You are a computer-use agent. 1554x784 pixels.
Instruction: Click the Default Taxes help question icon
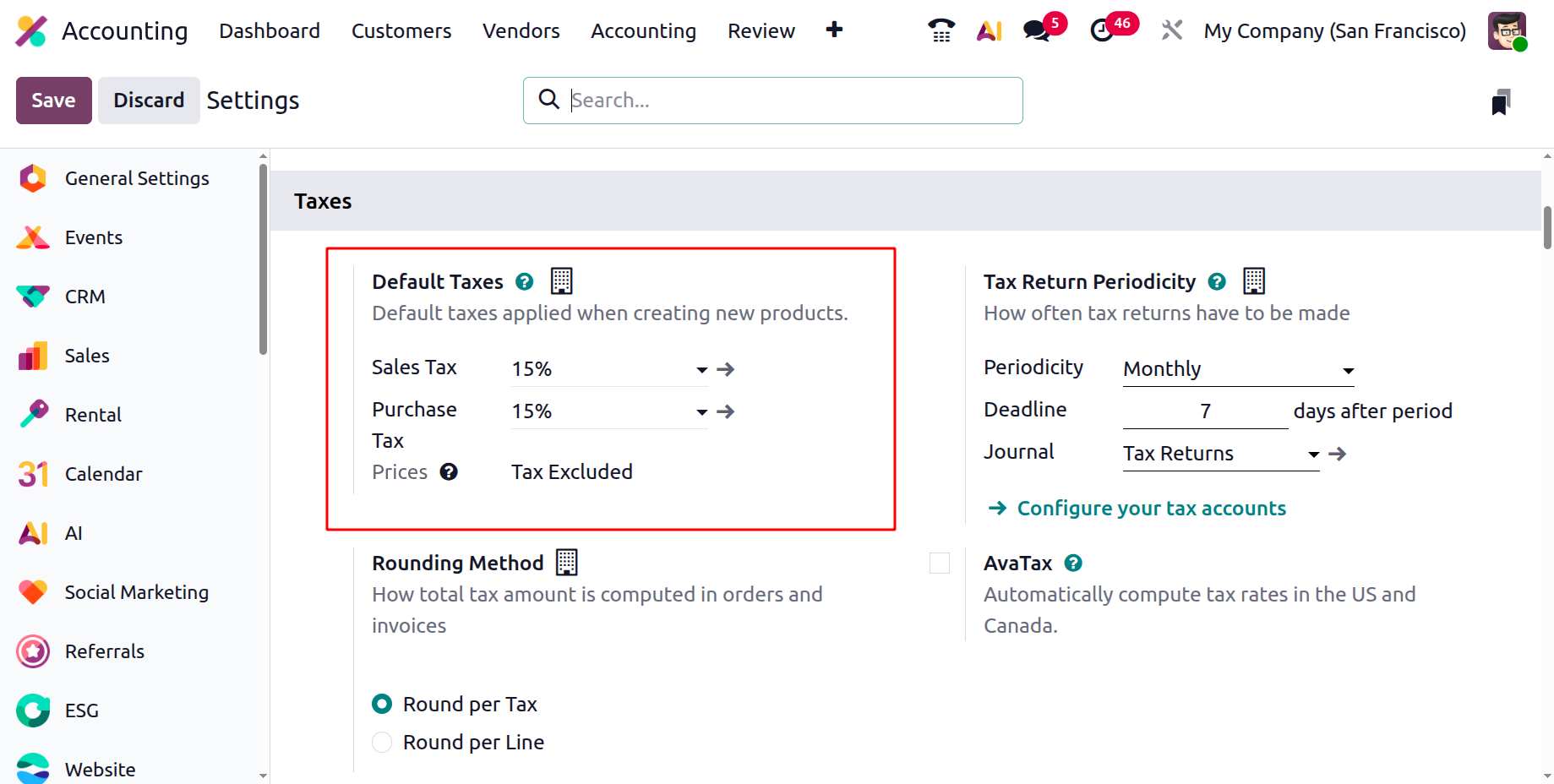[525, 281]
